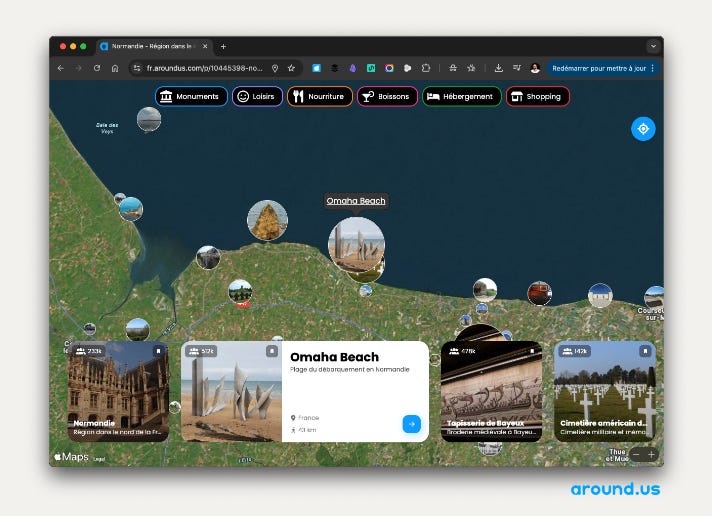Select the Normandie - Région tab
Screen dimensions: 712x516
[x=154, y=46]
